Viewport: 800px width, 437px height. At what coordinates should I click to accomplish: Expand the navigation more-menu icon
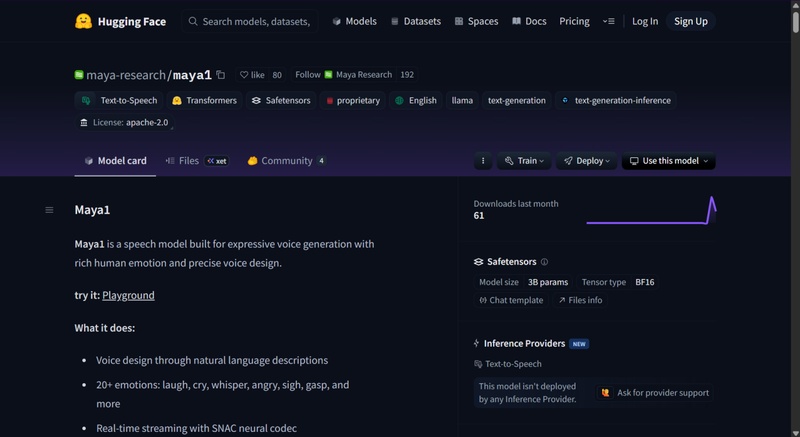(608, 21)
